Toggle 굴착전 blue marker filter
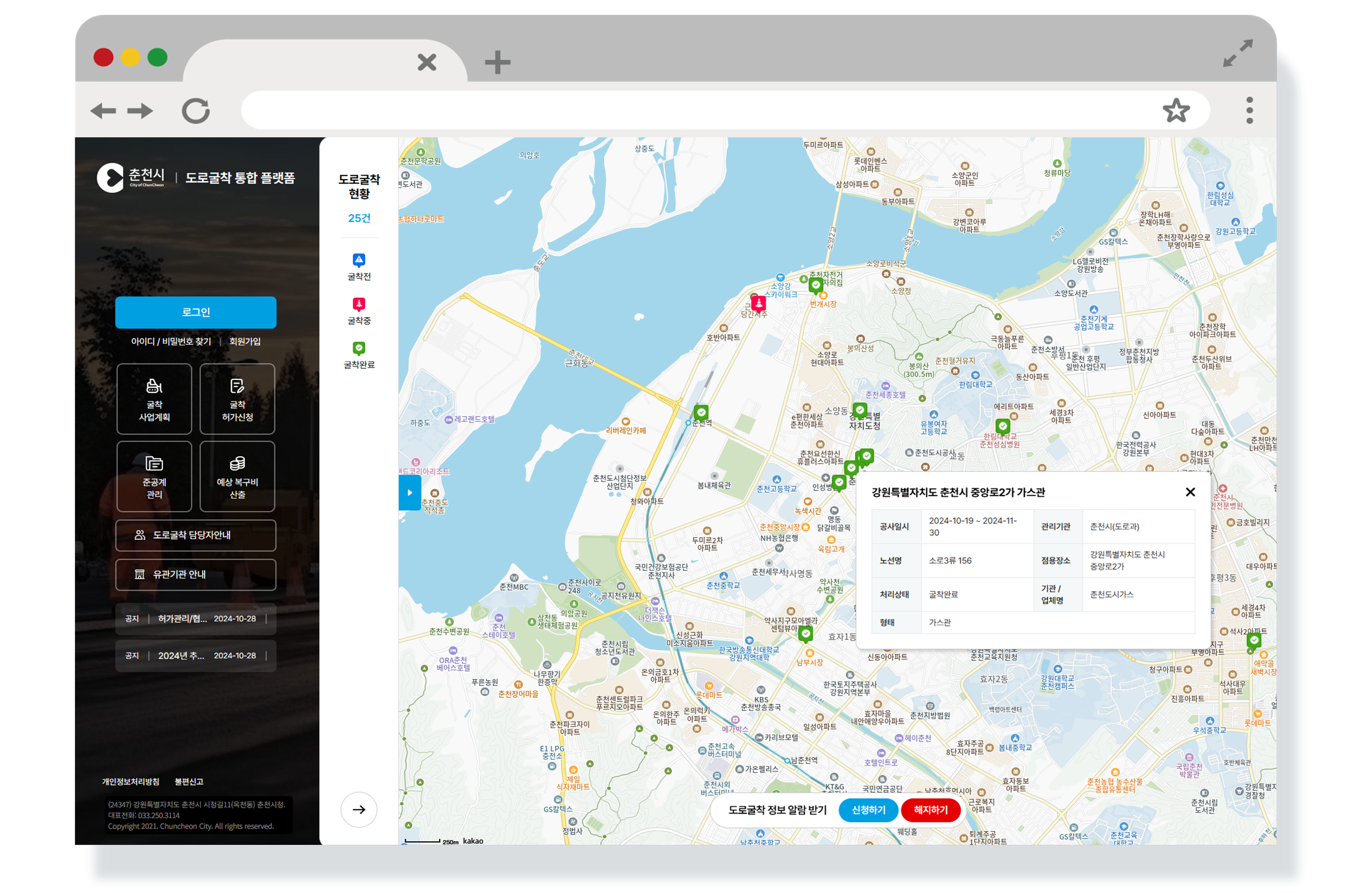 tap(359, 267)
